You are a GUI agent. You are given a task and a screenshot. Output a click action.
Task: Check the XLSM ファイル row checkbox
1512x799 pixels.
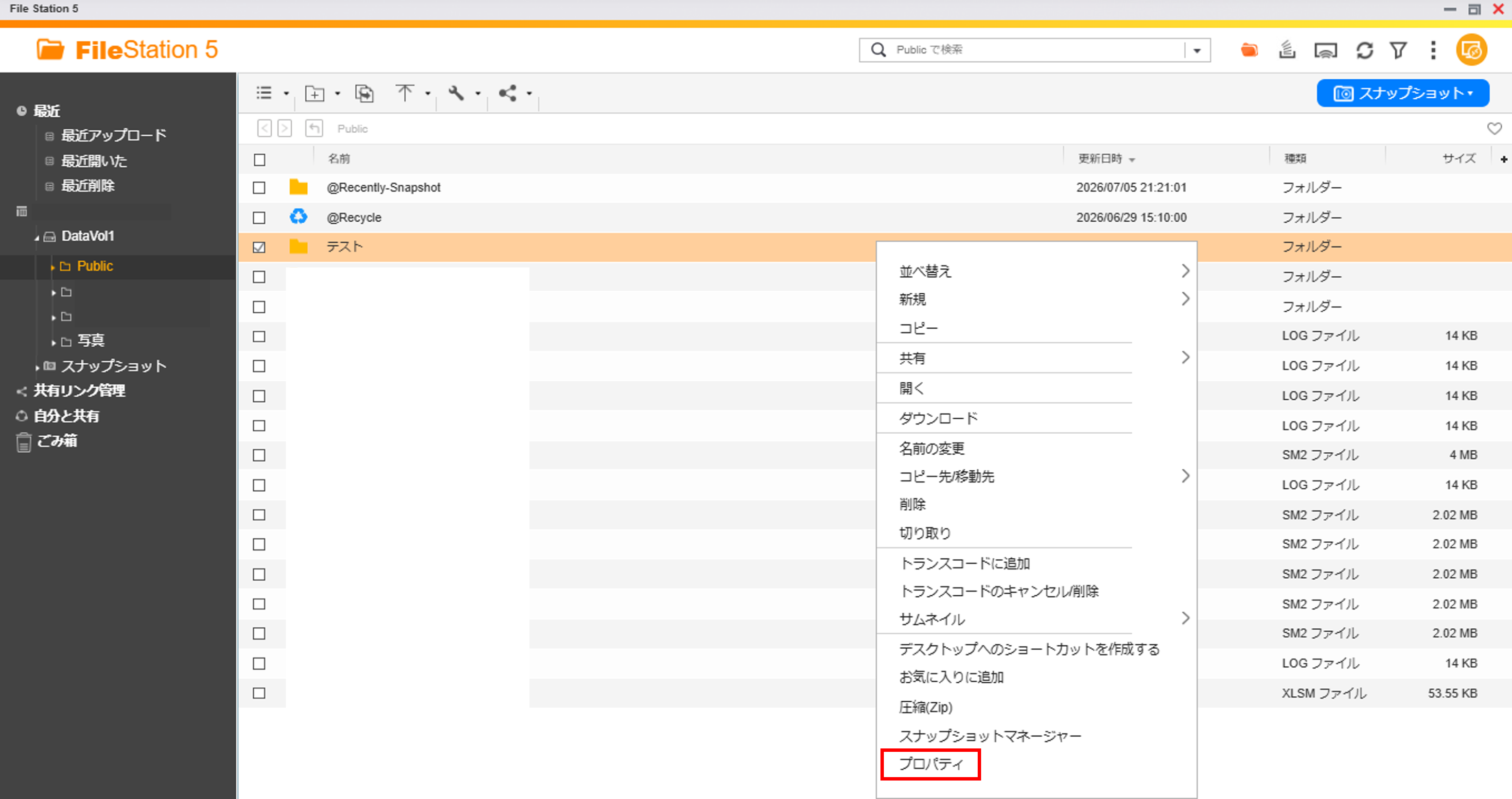click(259, 693)
